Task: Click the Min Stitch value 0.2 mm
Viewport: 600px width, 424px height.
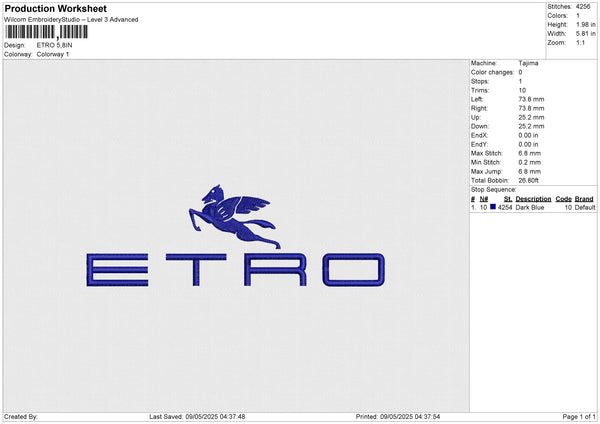Action: tap(530, 162)
